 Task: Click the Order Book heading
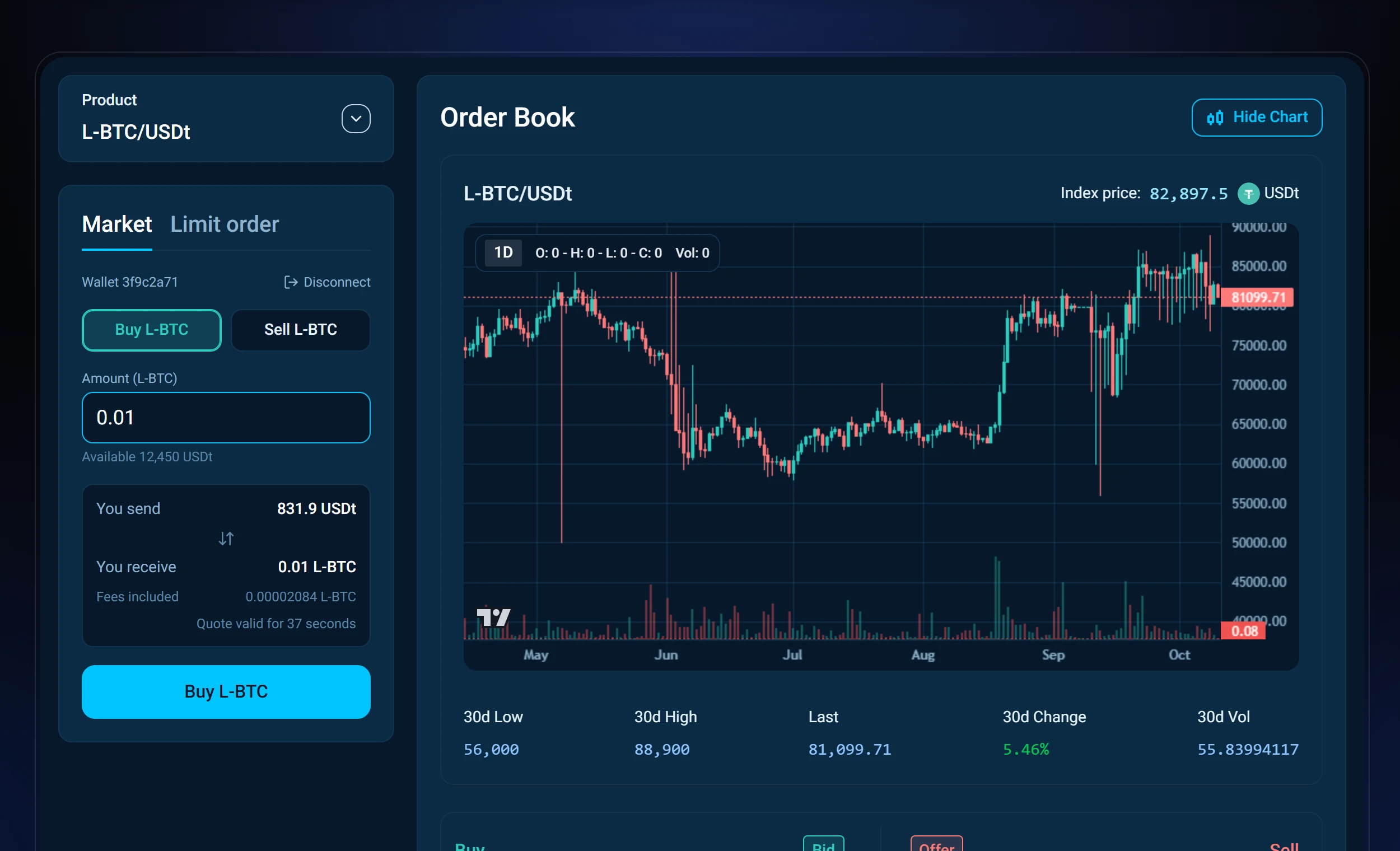pos(507,118)
